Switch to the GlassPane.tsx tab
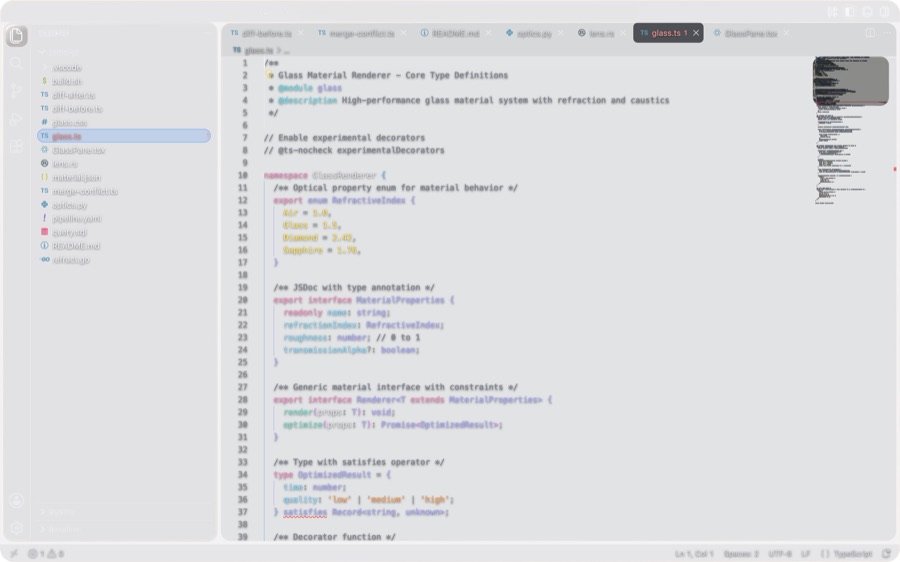The image size is (900, 562). [x=750, y=33]
